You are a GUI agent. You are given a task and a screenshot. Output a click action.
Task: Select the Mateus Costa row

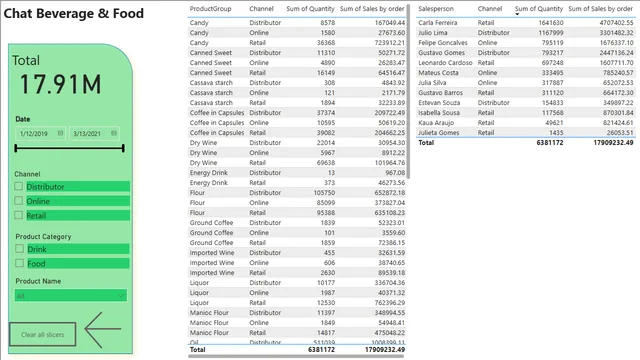point(526,73)
